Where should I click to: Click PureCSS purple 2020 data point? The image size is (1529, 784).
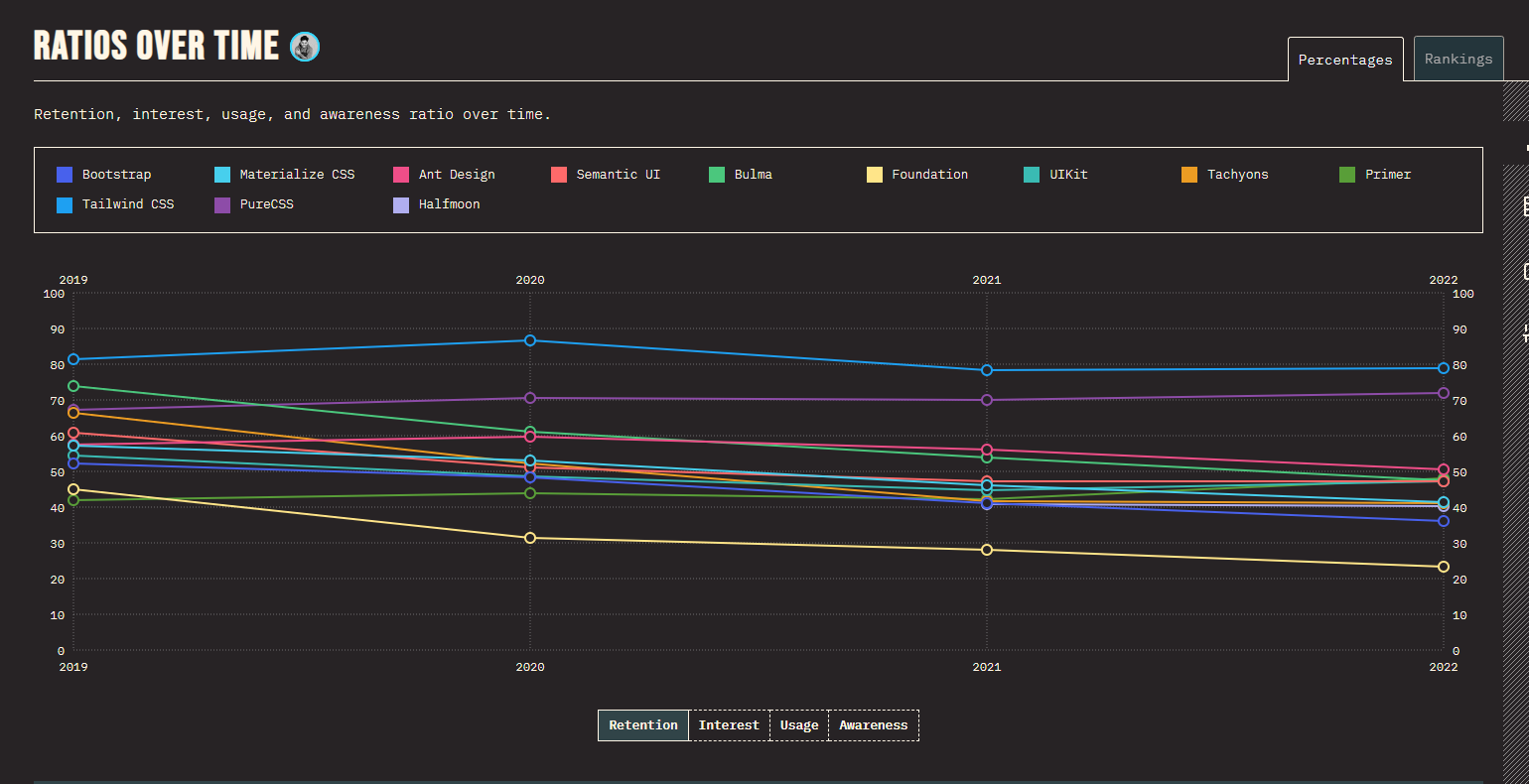(530, 398)
